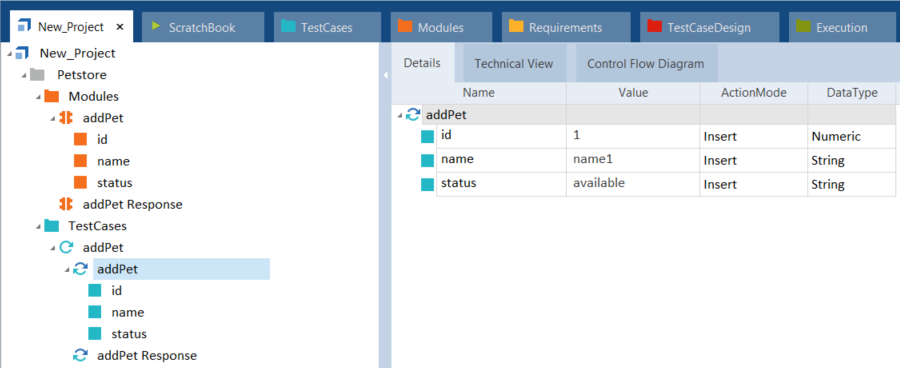Click the addPet Response test step icon
This screenshot has width=900, height=368.
(x=80, y=355)
